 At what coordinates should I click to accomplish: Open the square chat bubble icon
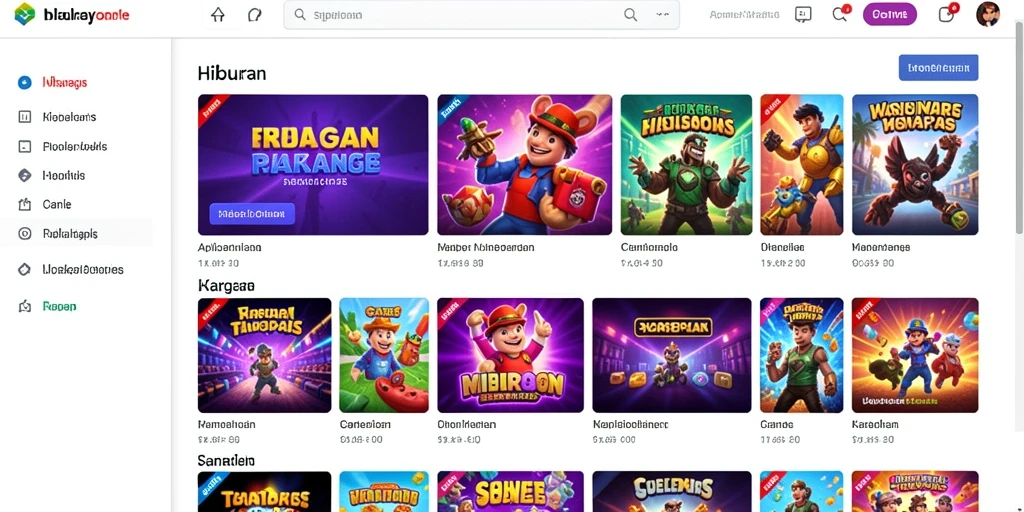(803, 14)
